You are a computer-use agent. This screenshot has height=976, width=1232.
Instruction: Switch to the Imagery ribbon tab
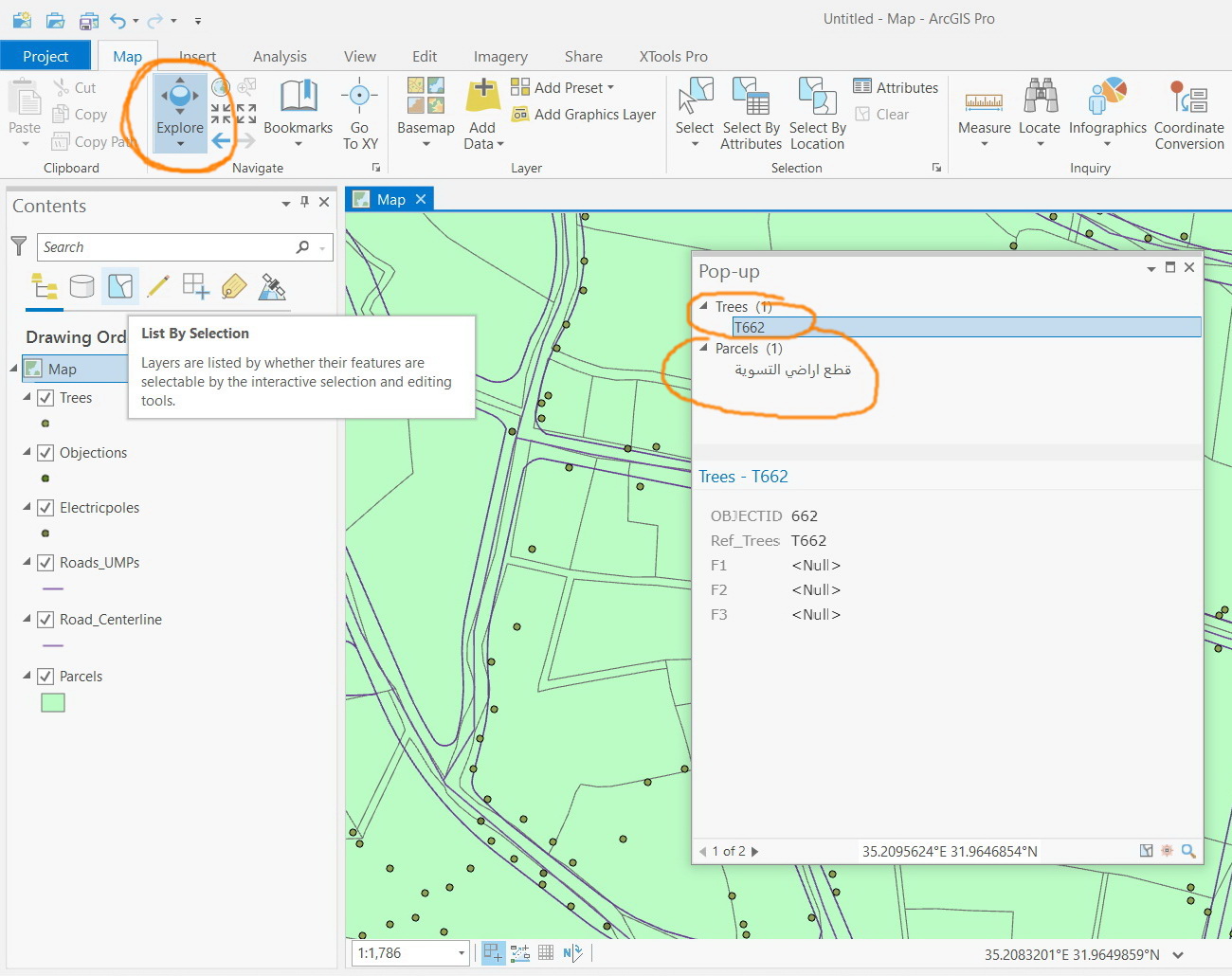point(500,57)
